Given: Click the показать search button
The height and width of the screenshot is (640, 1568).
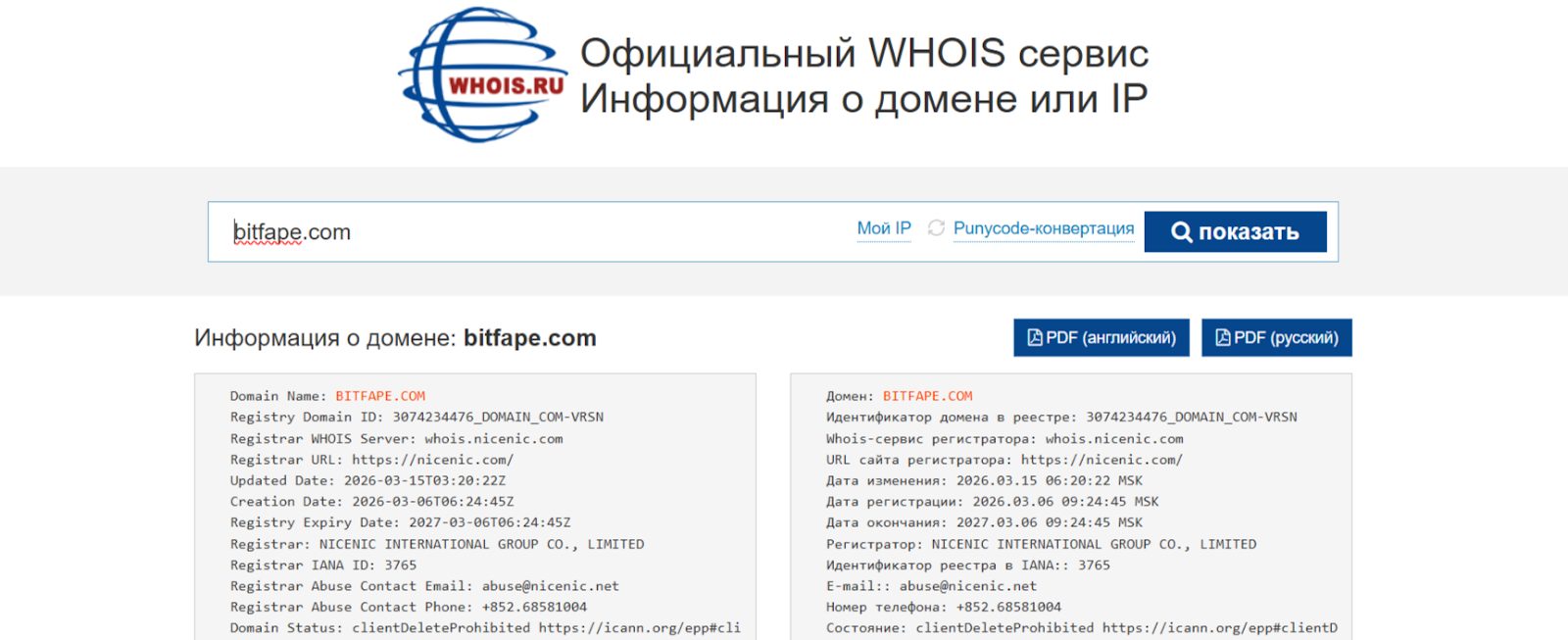Looking at the screenshot, I should pyautogui.click(x=1235, y=232).
